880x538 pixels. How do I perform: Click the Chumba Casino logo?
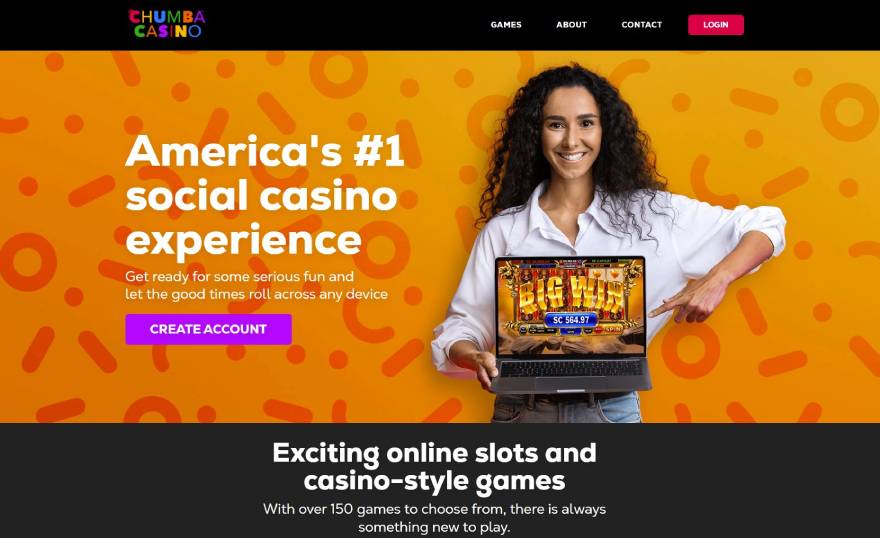[167, 24]
